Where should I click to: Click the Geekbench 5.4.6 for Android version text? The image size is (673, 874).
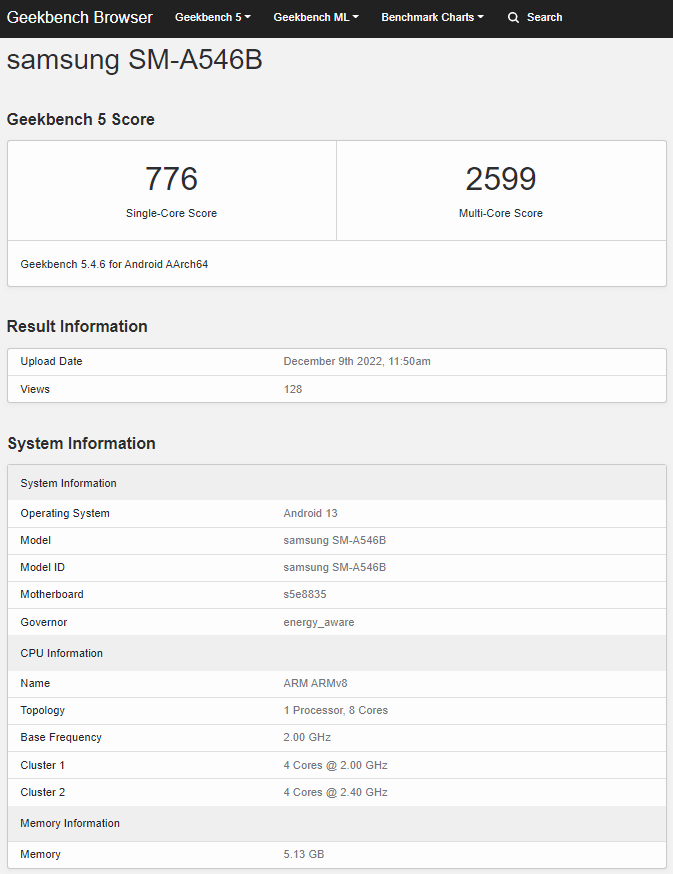[x=114, y=265]
